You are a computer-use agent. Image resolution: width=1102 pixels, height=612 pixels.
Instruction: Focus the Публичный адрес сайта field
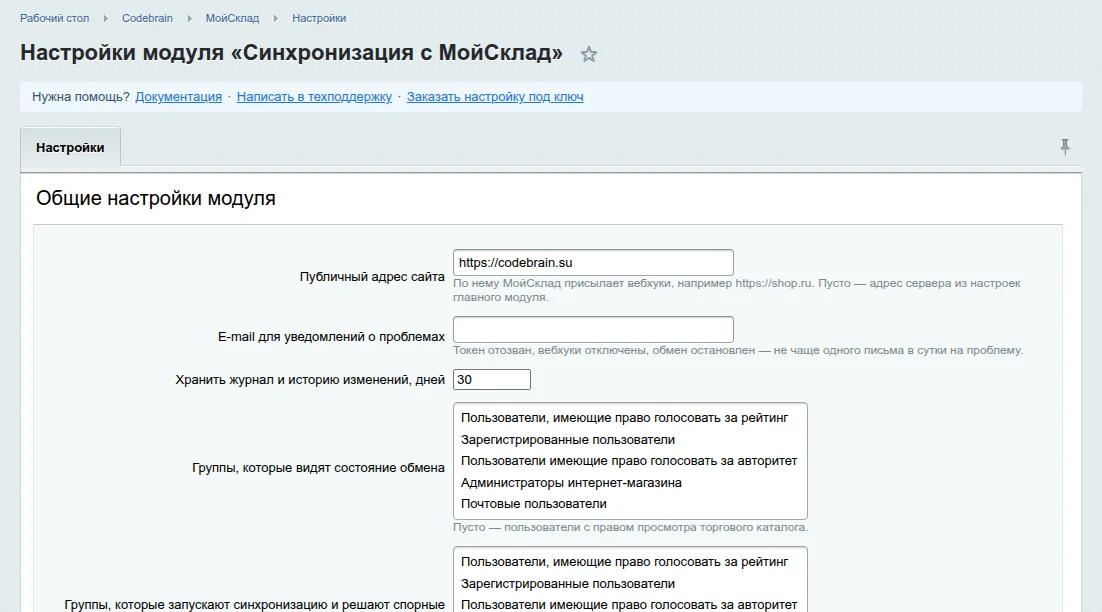[593, 263]
